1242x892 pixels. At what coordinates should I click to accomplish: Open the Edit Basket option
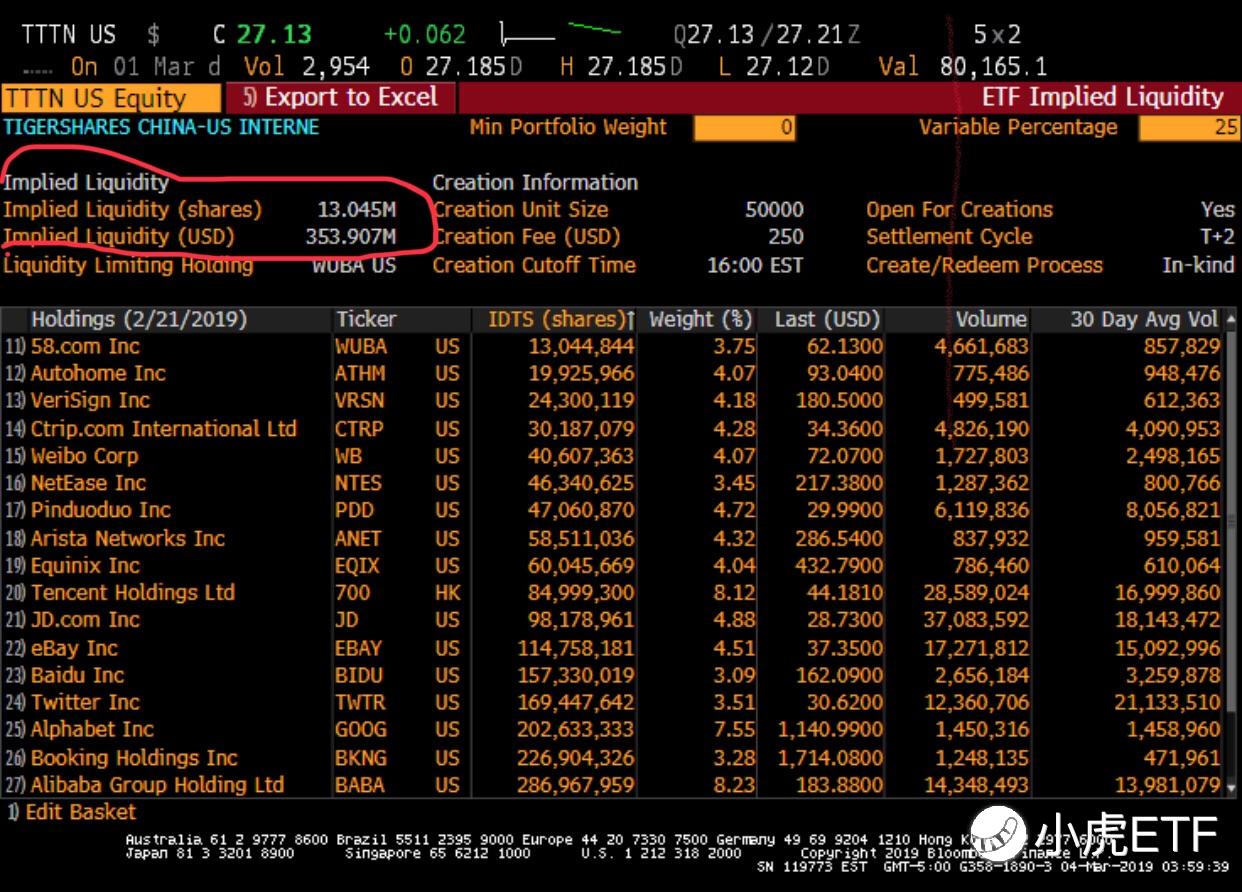71,812
